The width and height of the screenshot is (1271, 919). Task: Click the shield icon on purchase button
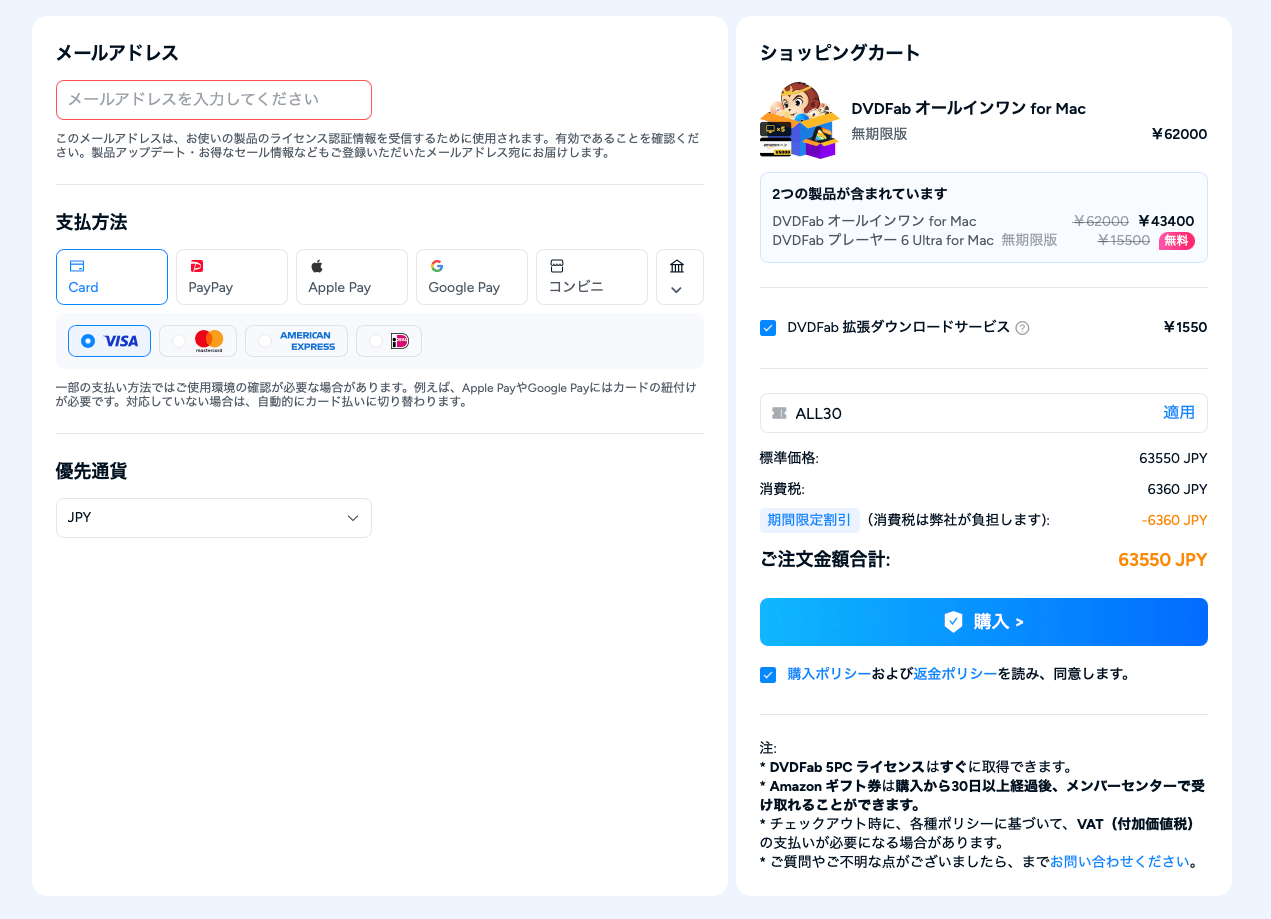click(953, 622)
